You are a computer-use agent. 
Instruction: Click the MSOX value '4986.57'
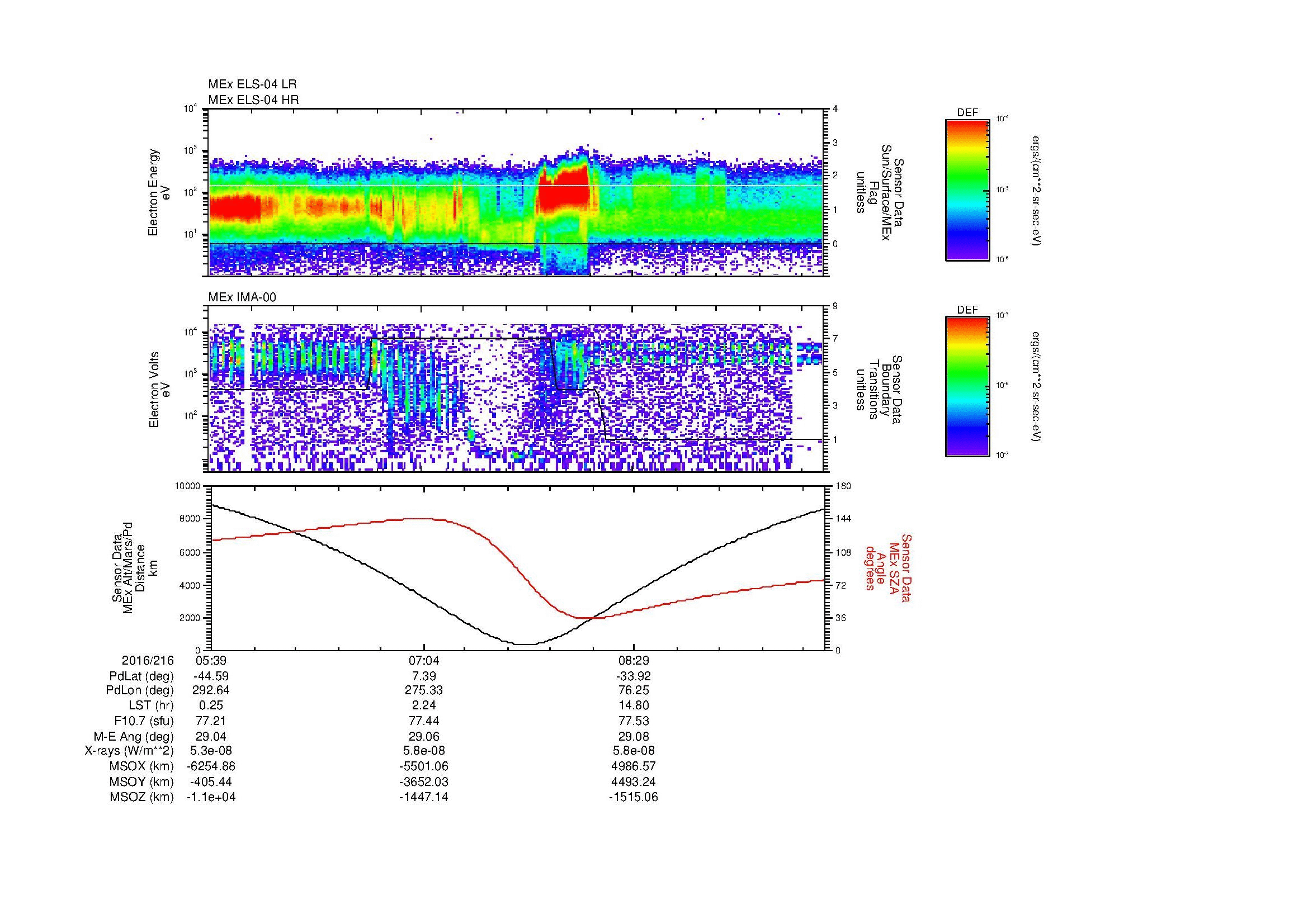[634, 766]
